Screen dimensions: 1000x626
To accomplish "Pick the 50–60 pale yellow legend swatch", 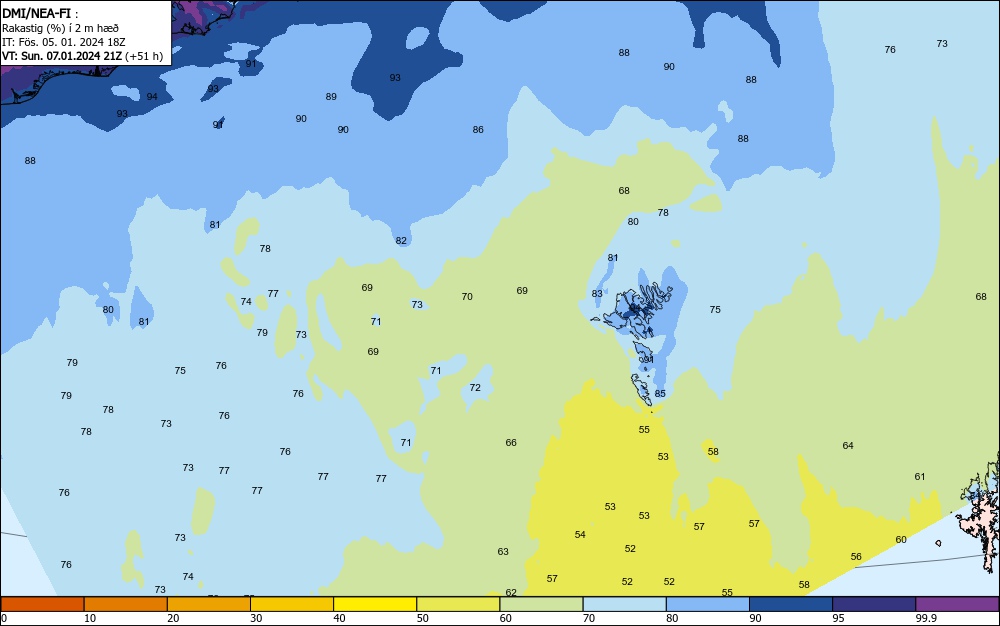I will 458,604.
